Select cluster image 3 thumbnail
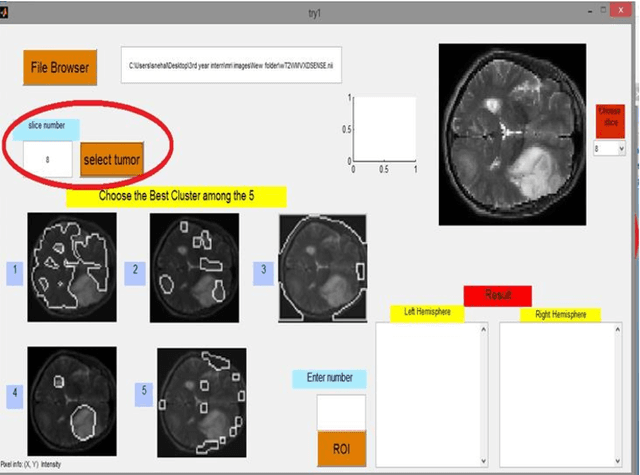This screenshot has width=640, height=475. [x=322, y=269]
